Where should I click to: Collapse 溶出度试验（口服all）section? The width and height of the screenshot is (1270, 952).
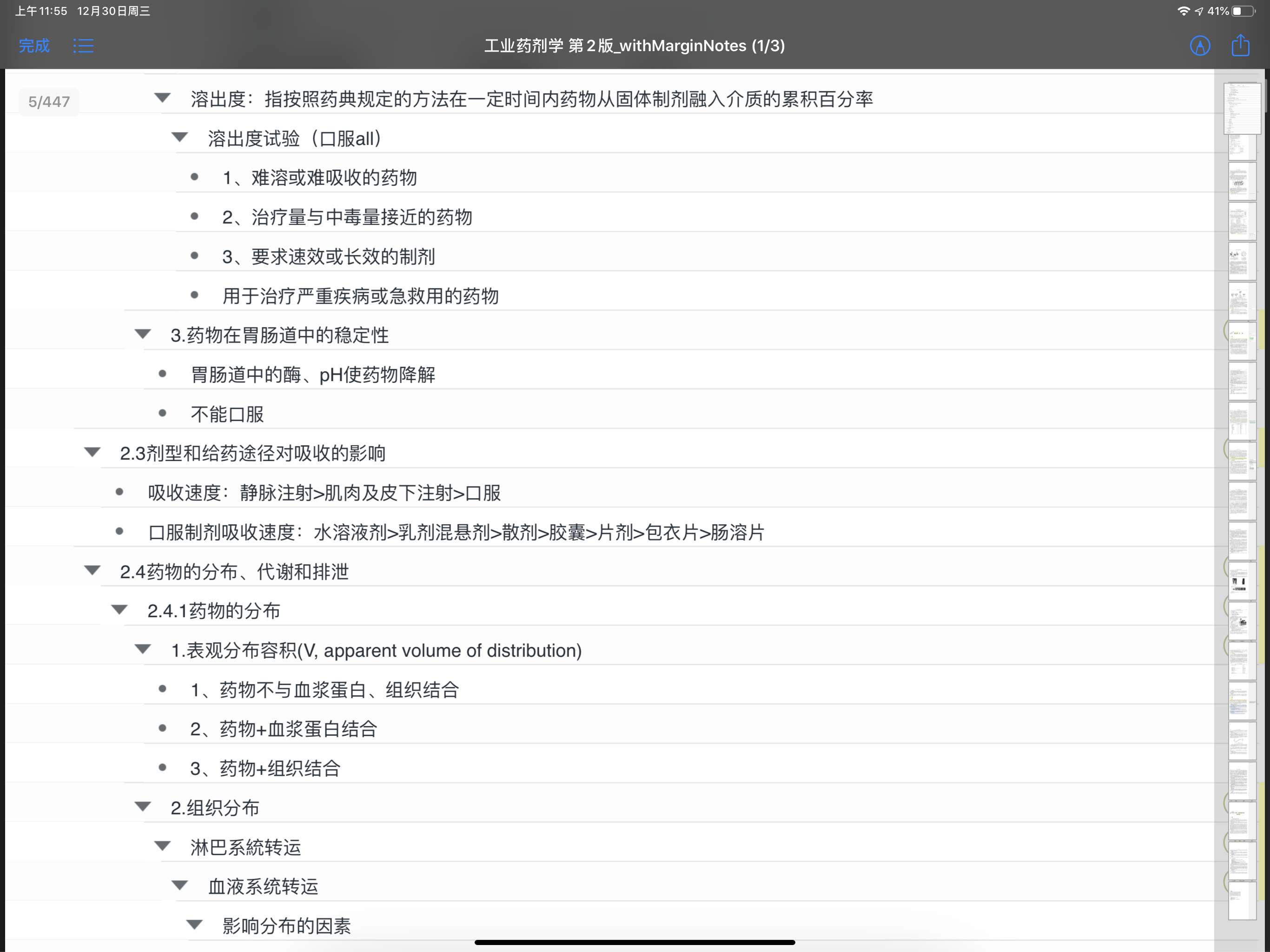pos(180,137)
